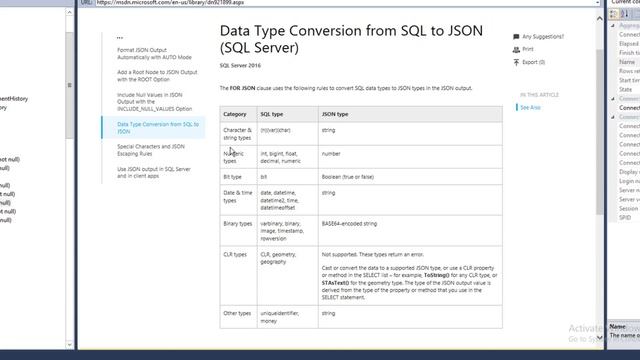Click scroll down arrow of browser page

click(x=599, y=337)
